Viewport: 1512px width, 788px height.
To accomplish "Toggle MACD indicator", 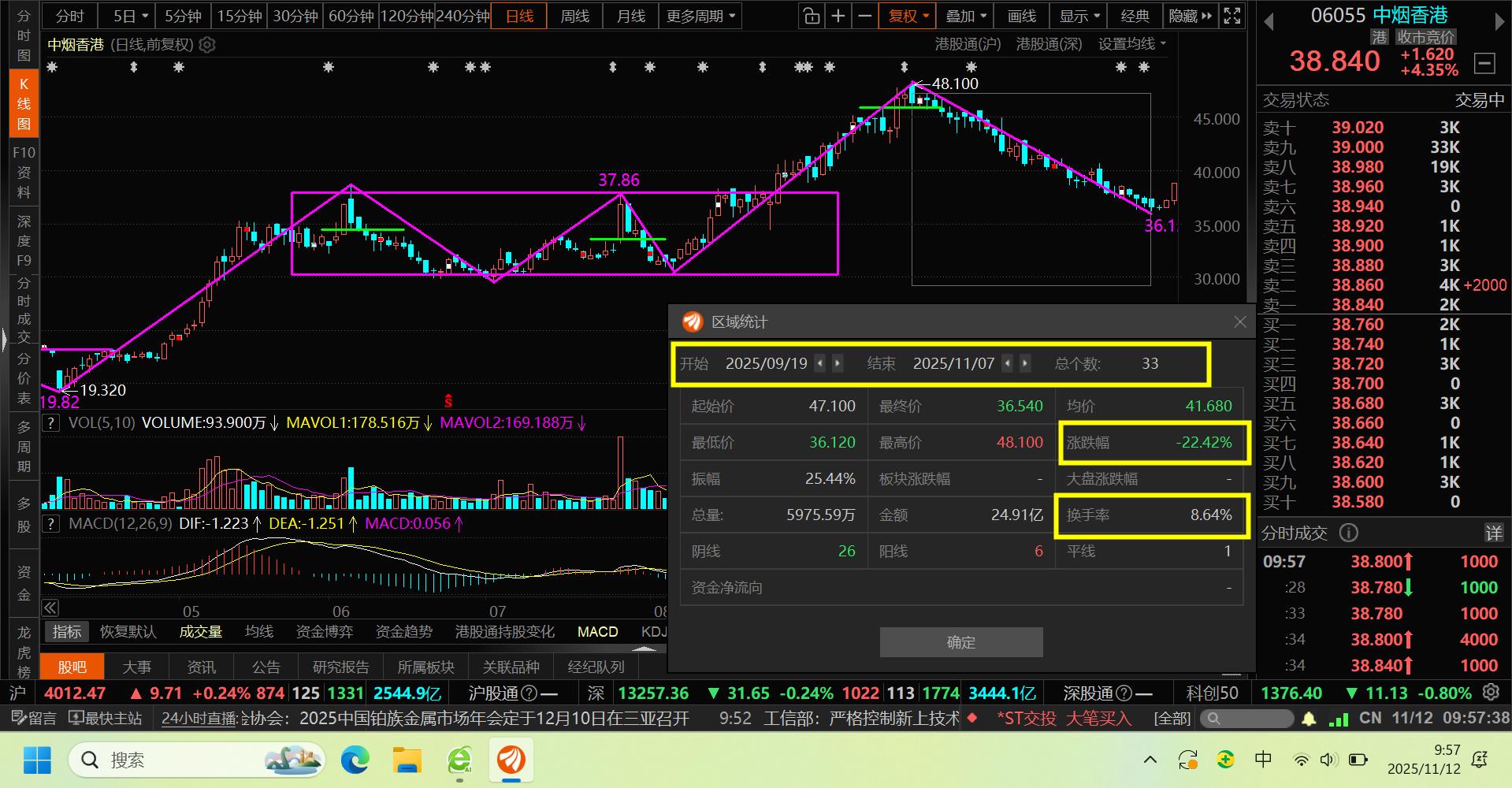I will (597, 631).
